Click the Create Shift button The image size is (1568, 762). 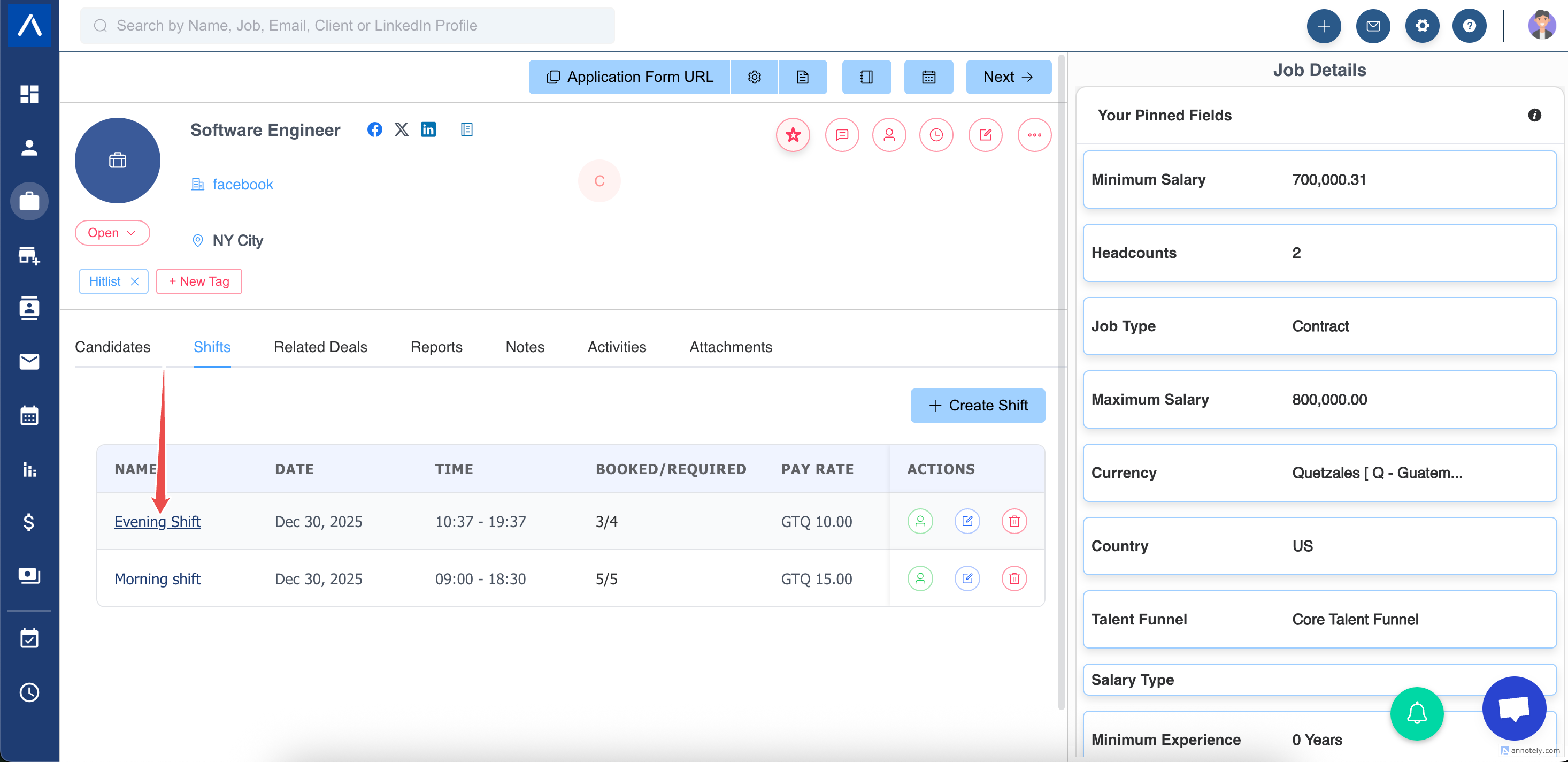point(977,405)
